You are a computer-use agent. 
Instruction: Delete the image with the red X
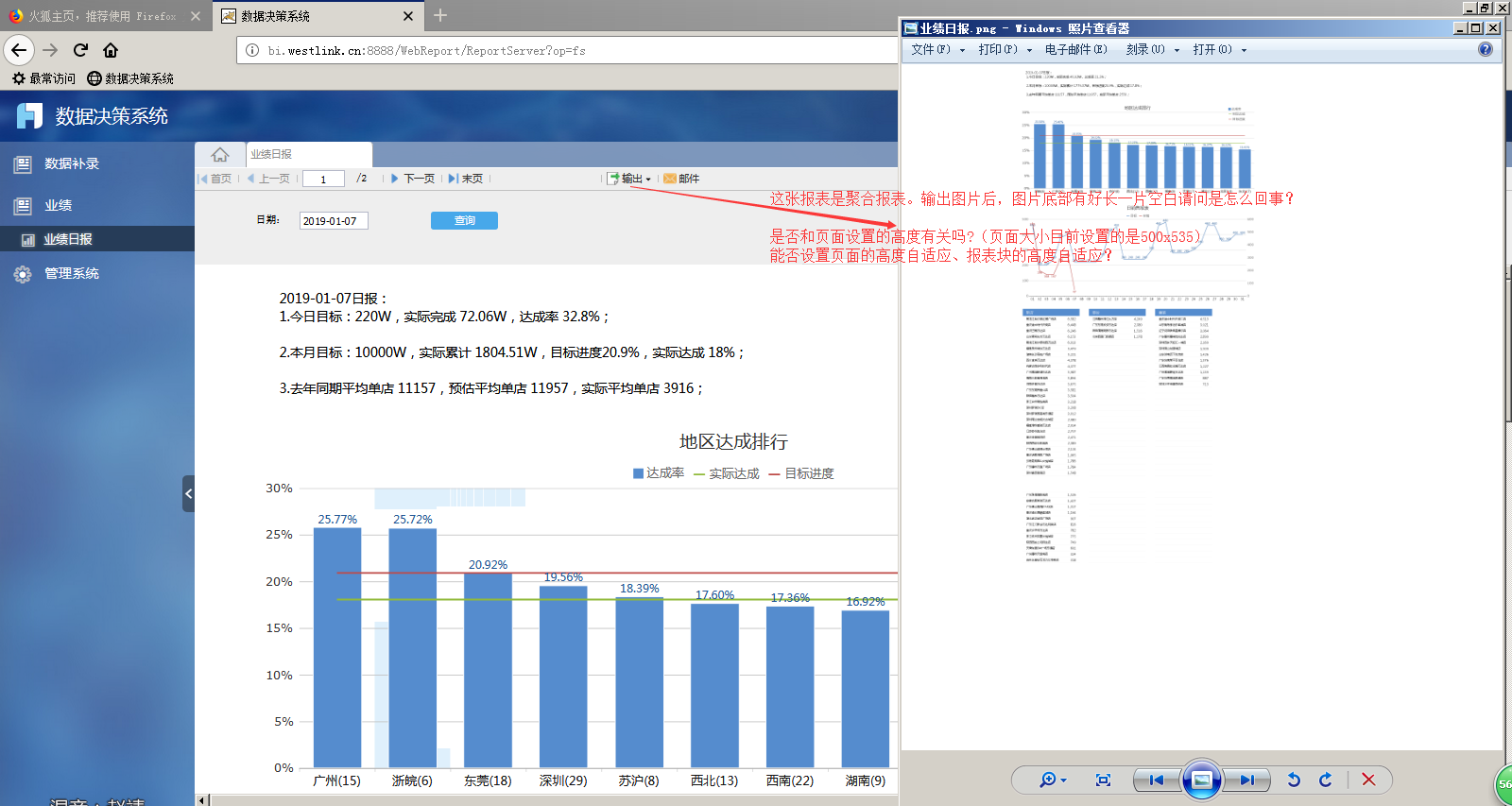coord(1368,780)
